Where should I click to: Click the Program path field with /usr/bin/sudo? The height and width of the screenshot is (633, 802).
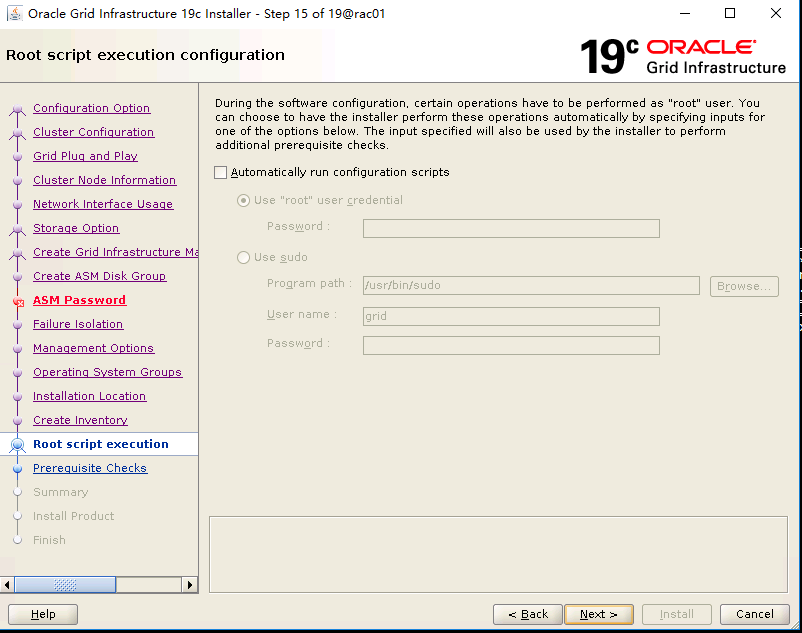(531, 285)
